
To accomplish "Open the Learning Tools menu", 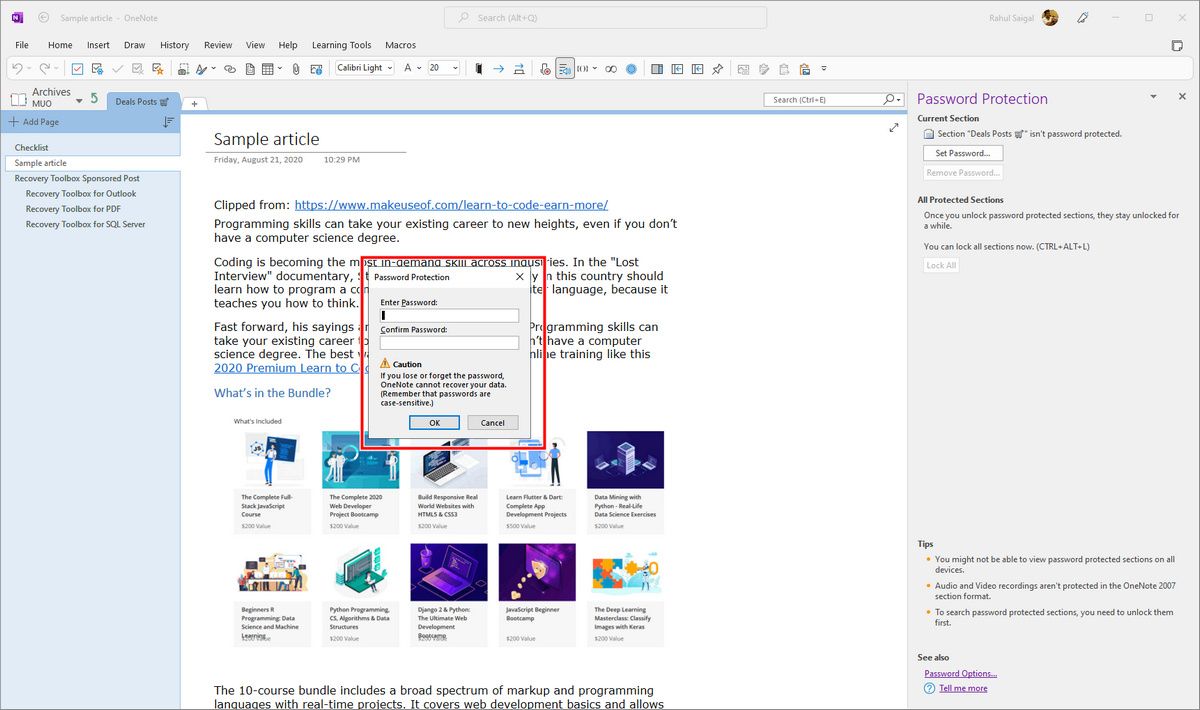I will [x=341, y=45].
